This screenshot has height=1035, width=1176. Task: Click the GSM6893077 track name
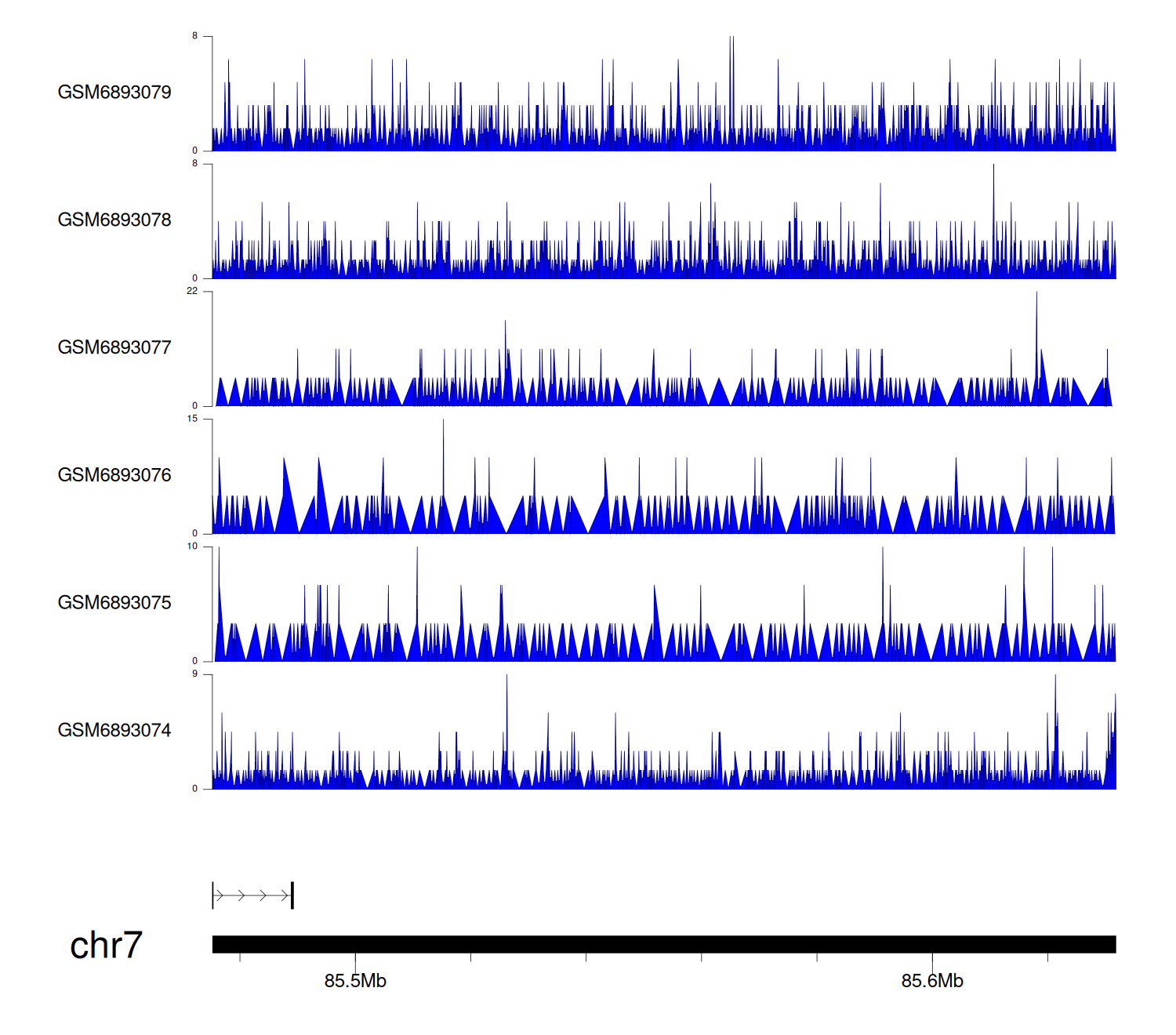(x=114, y=348)
